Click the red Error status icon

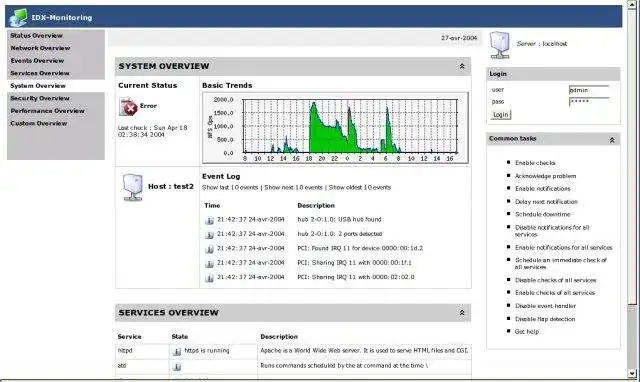(128, 107)
